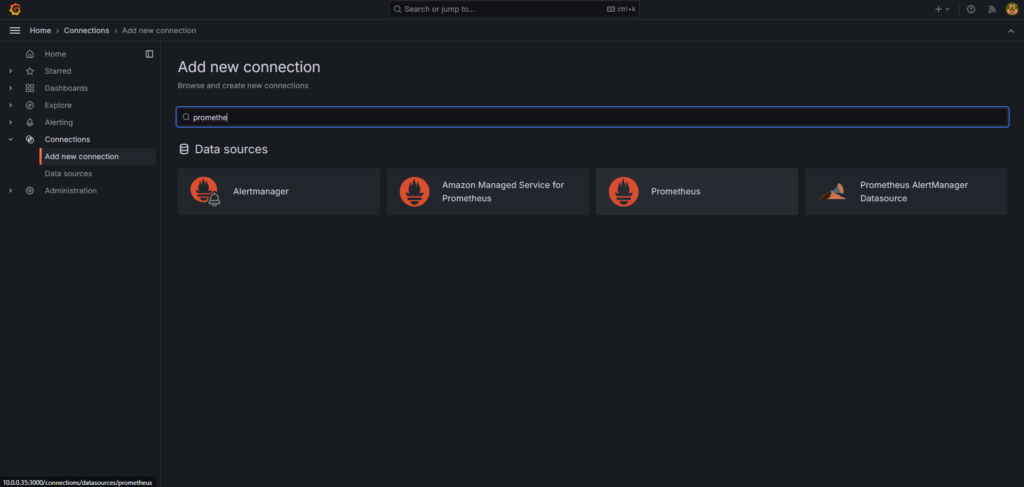
Task: Open Home in the sidebar
Action: point(55,54)
